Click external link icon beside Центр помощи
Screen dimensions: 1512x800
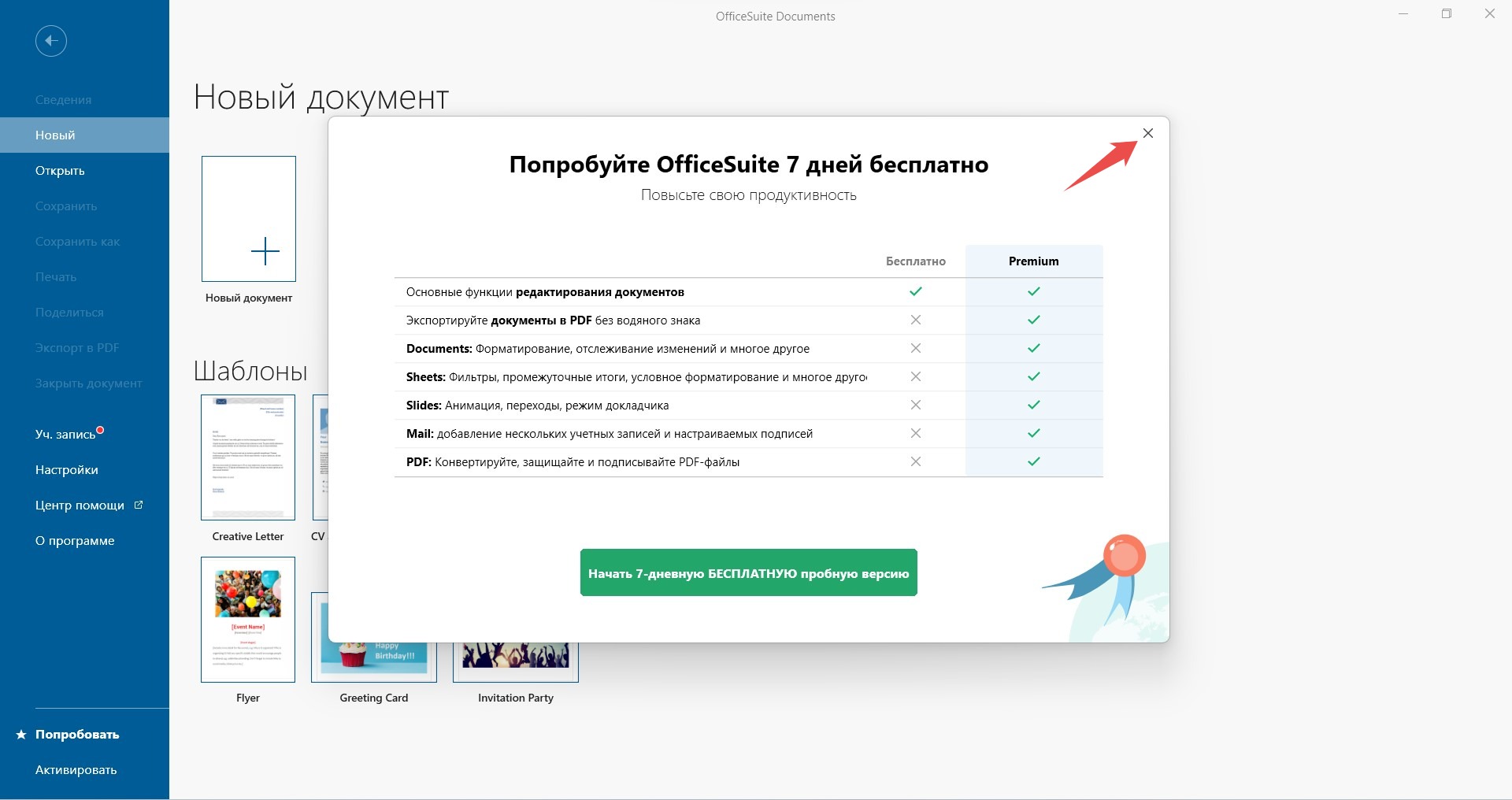[139, 505]
